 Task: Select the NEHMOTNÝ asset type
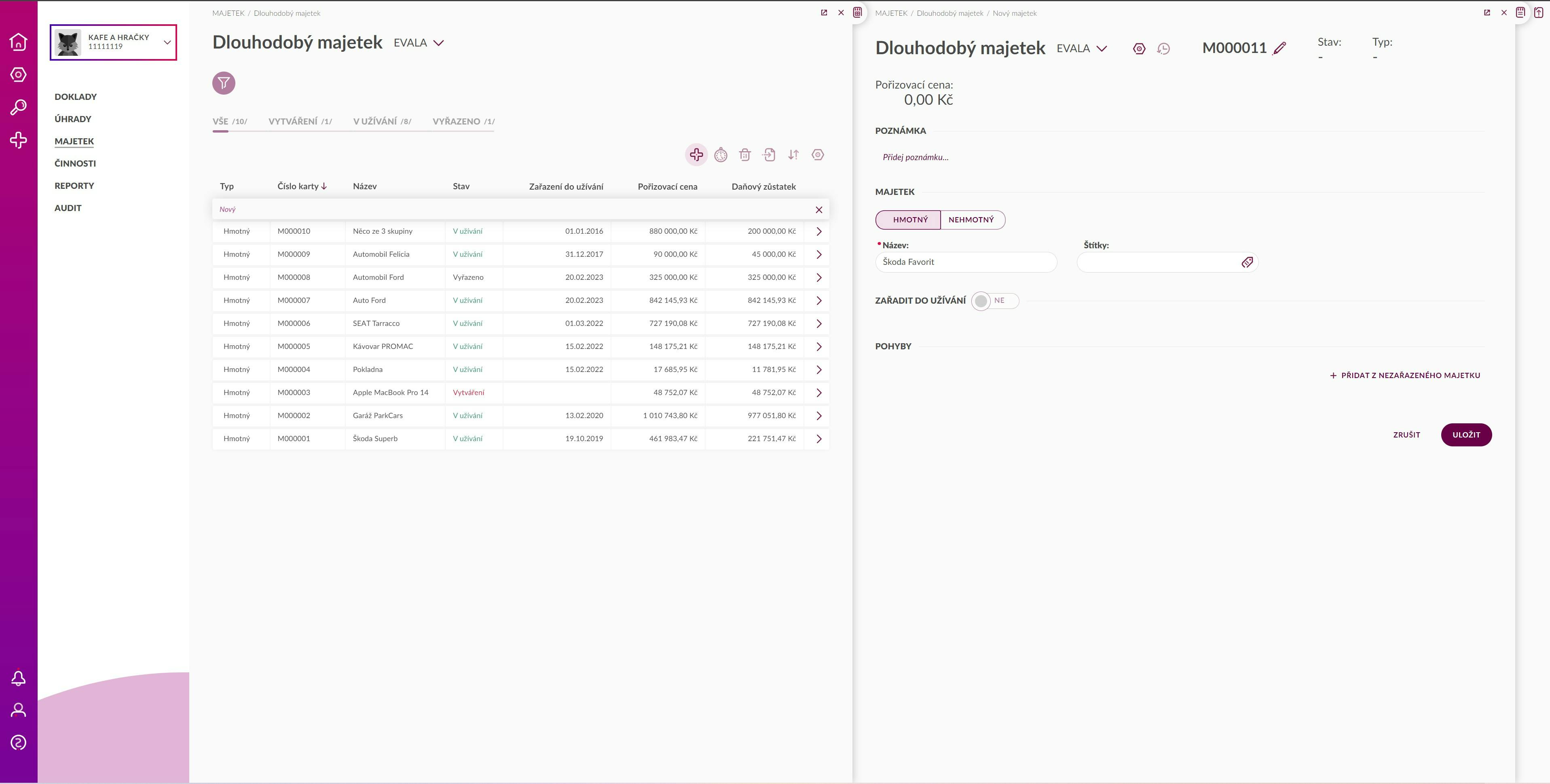point(973,220)
